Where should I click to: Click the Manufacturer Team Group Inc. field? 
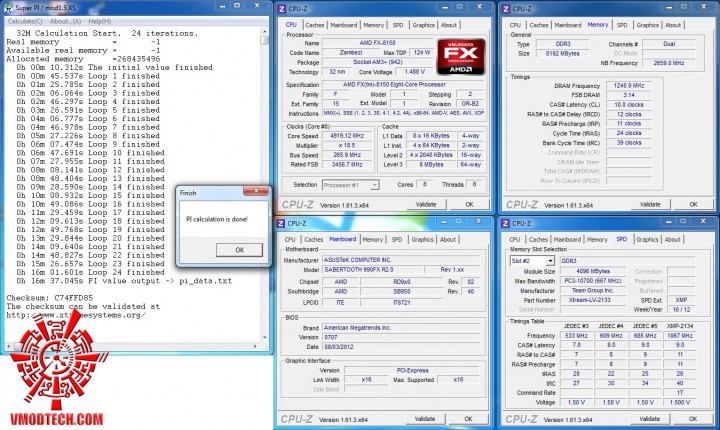(x=593, y=290)
